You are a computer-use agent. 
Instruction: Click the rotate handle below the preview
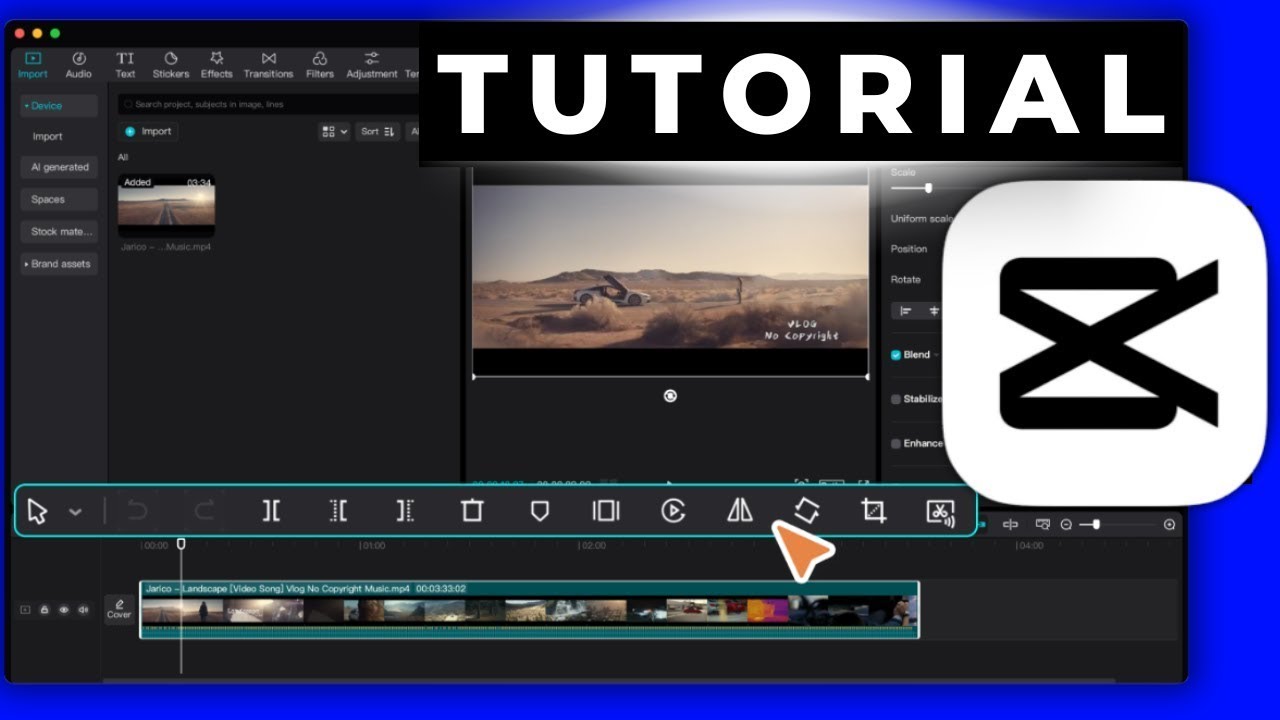(x=670, y=396)
